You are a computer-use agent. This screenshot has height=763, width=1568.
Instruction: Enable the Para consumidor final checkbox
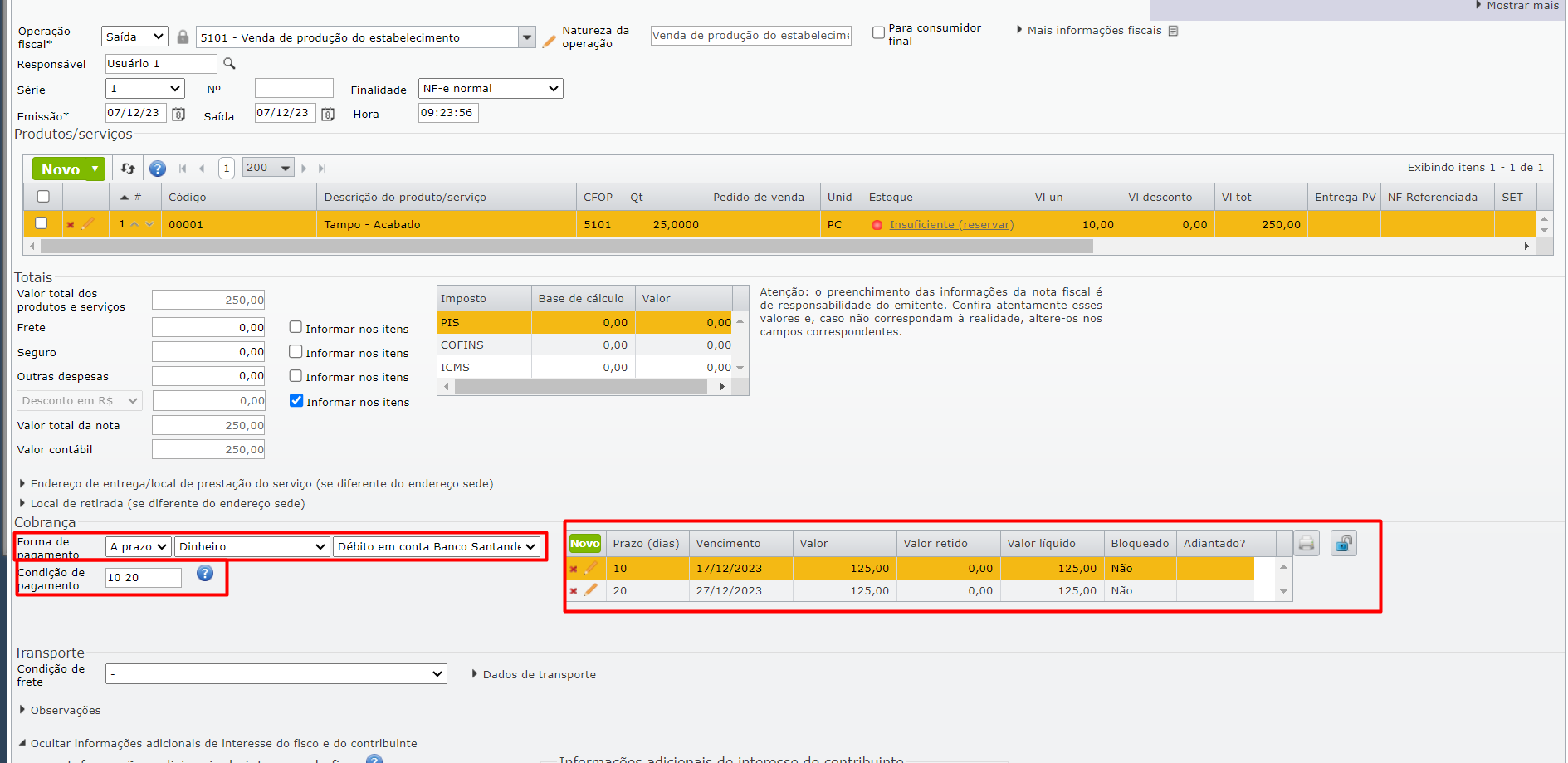[878, 33]
